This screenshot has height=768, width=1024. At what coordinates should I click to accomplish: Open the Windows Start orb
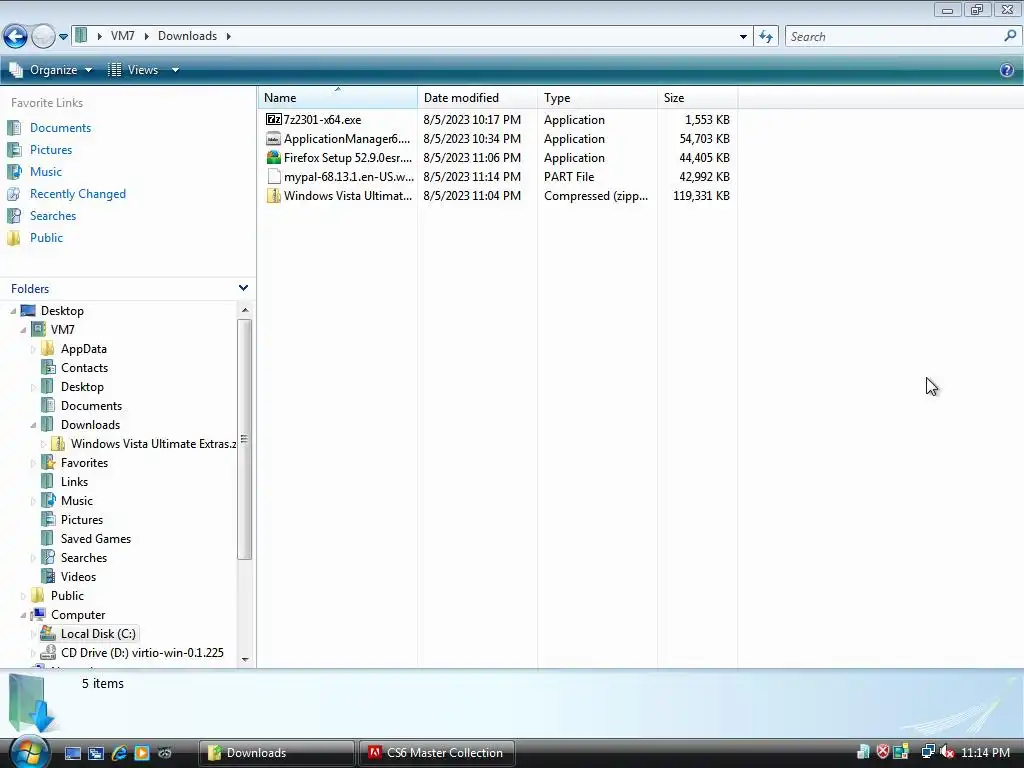click(29, 752)
